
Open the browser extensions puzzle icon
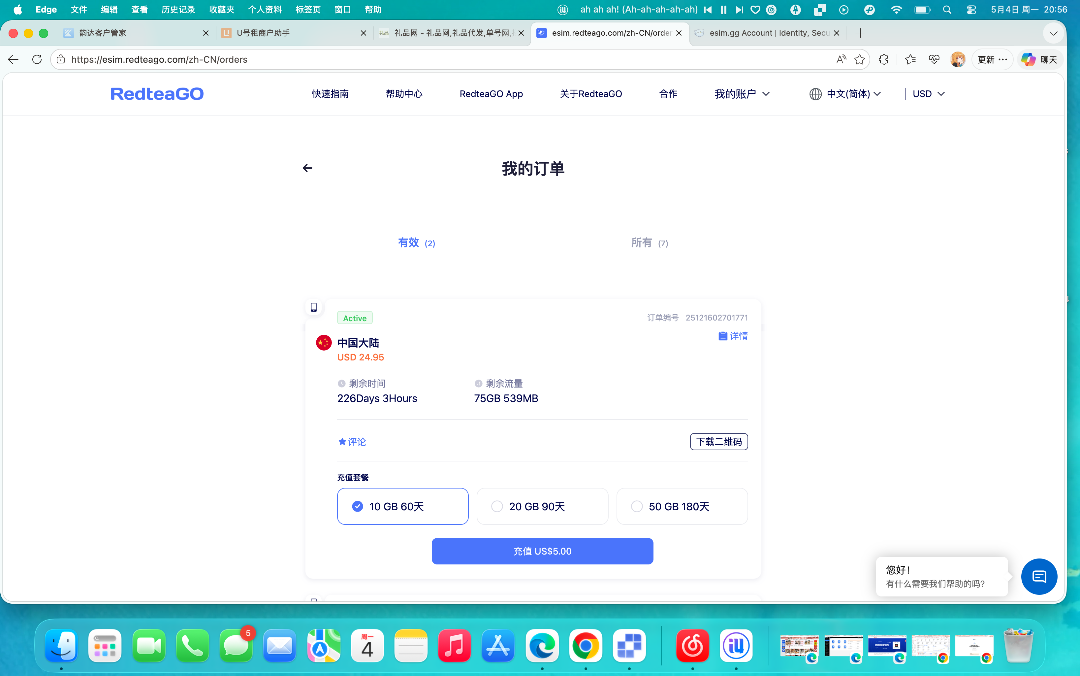coord(884,59)
